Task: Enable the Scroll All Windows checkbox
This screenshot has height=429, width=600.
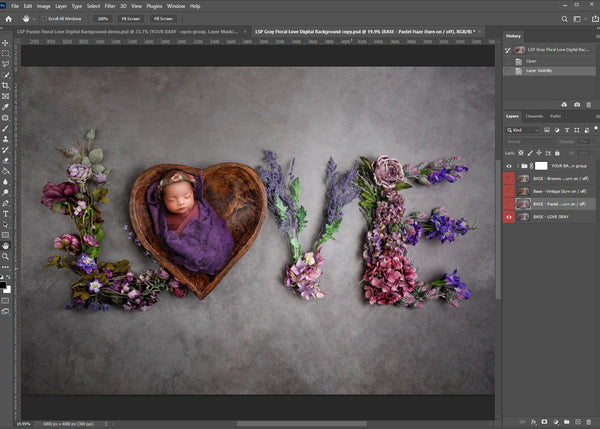Action: 43,18
